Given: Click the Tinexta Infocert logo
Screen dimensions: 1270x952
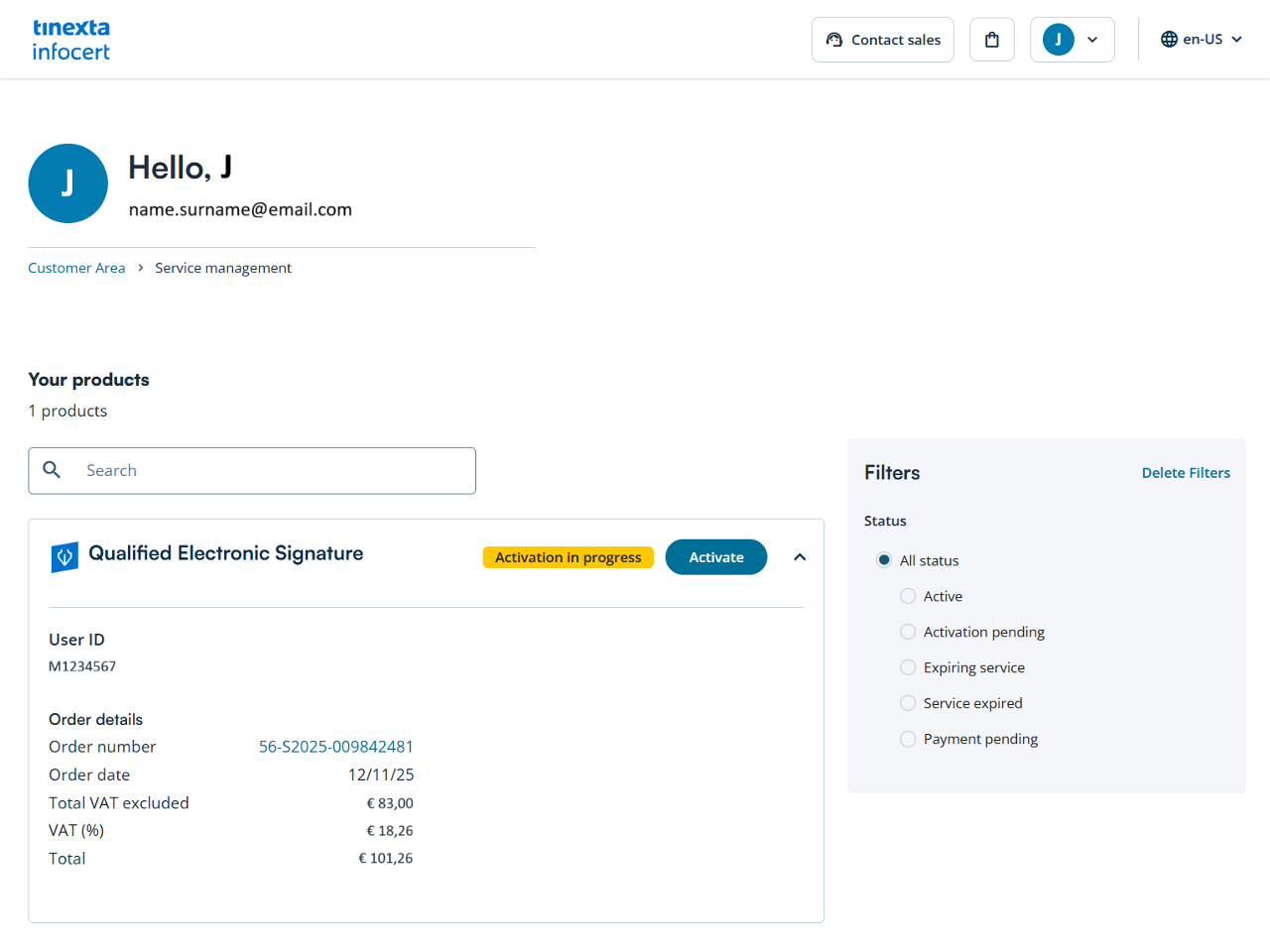Looking at the screenshot, I should pyautogui.click(x=70, y=40).
